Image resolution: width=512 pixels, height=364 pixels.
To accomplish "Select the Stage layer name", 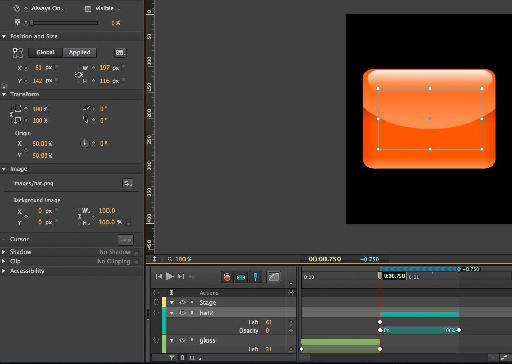I will [208, 303].
